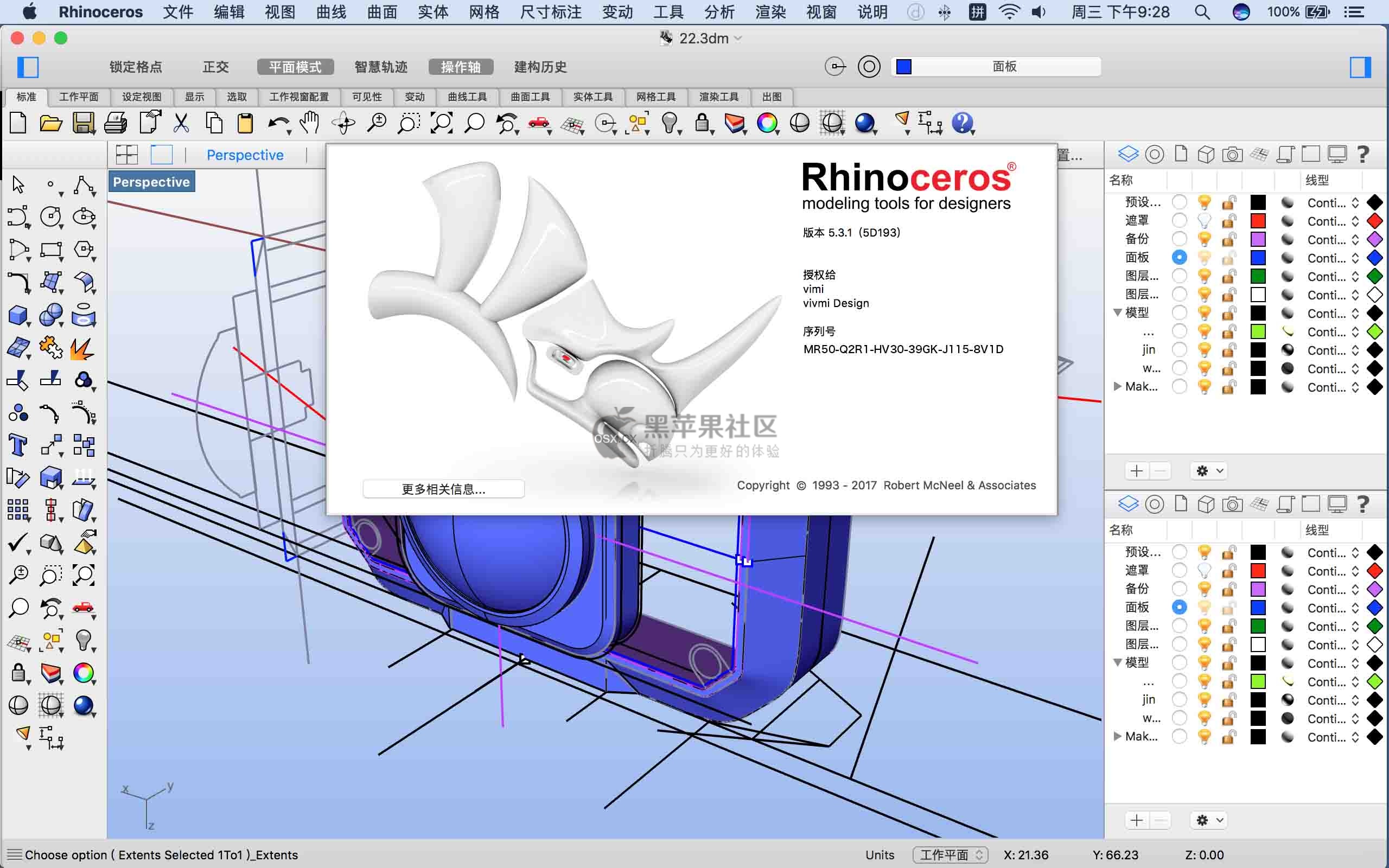This screenshot has width=1389, height=868.
Task: Click the Print icon in toolbar
Action: pos(116,123)
